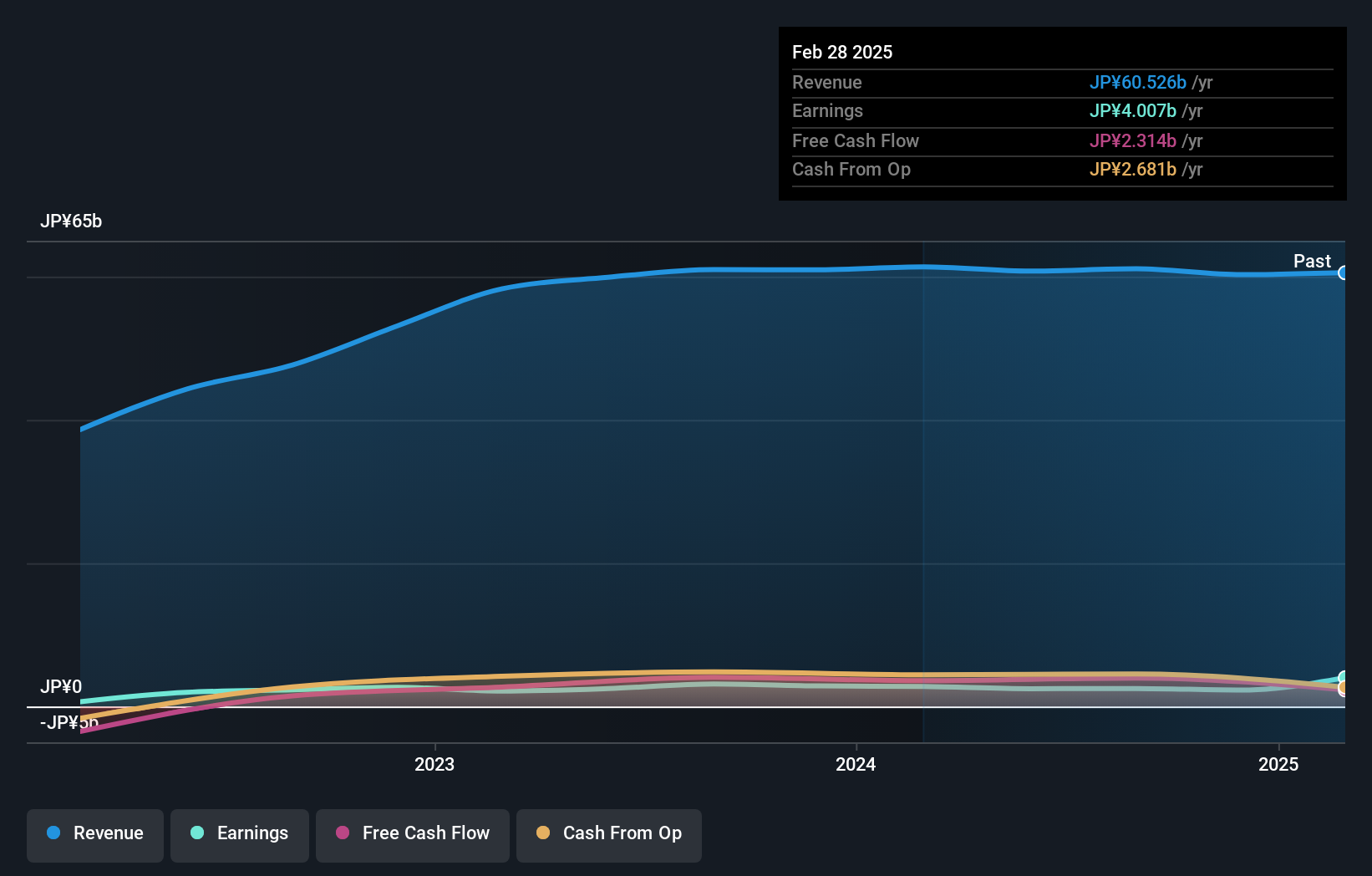Click the blue Revenue endpoint marker
Viewport: 1372px width, 876px height.
click(x=1344, y=272)
